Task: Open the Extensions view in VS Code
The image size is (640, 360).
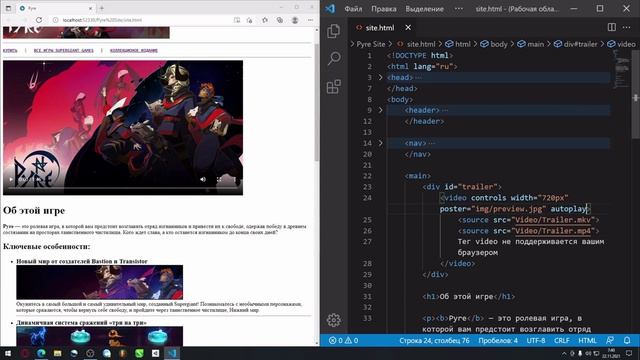Action: (333, 87)
